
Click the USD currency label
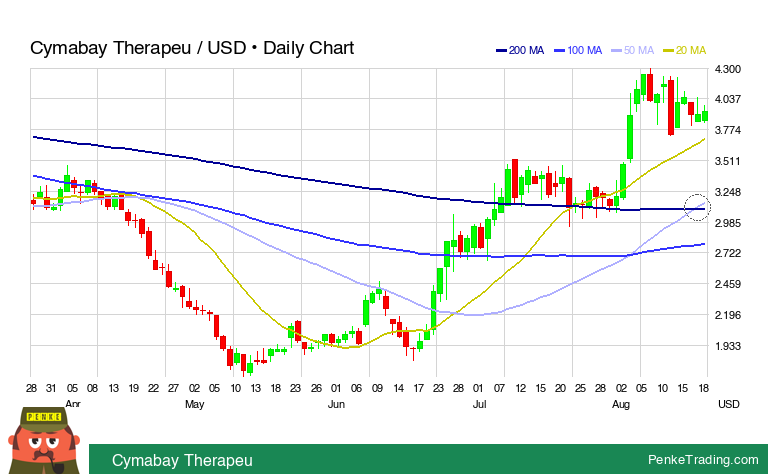(728, 404)
